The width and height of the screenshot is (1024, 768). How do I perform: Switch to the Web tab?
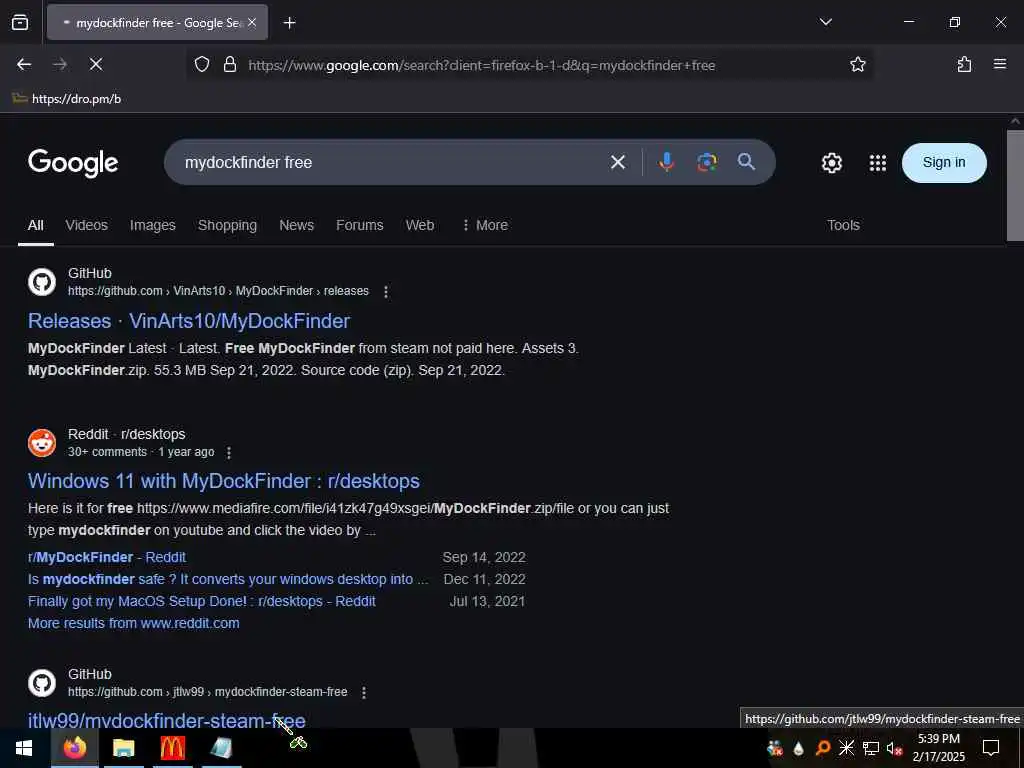419,225
